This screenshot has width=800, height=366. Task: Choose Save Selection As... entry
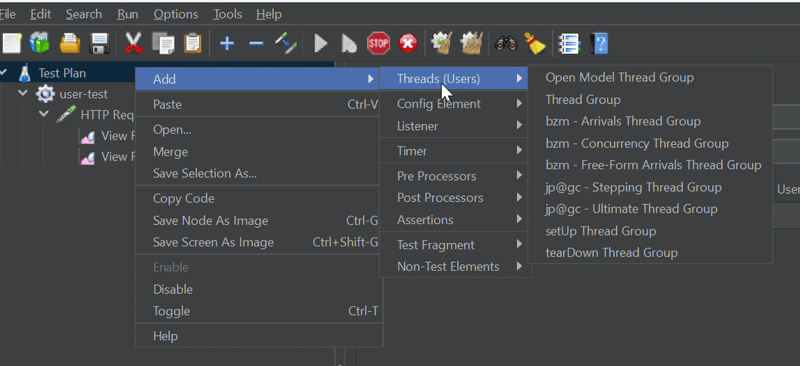tap(258, 174)
